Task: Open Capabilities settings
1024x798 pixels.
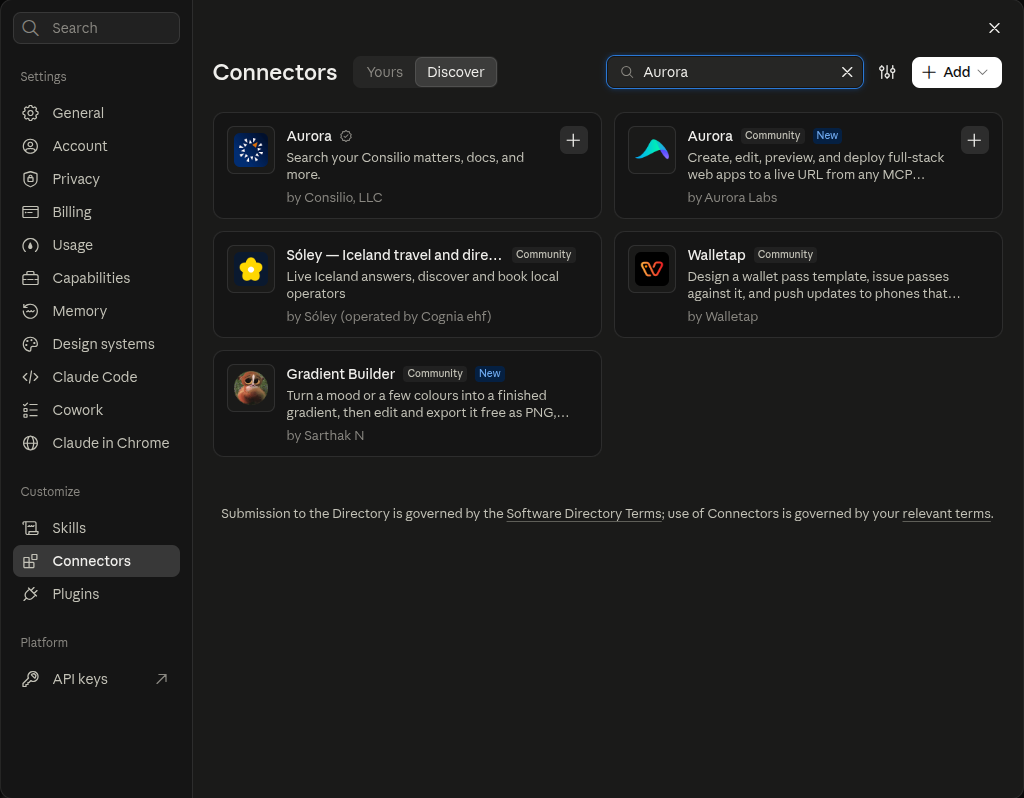Action: click(96, 278)
